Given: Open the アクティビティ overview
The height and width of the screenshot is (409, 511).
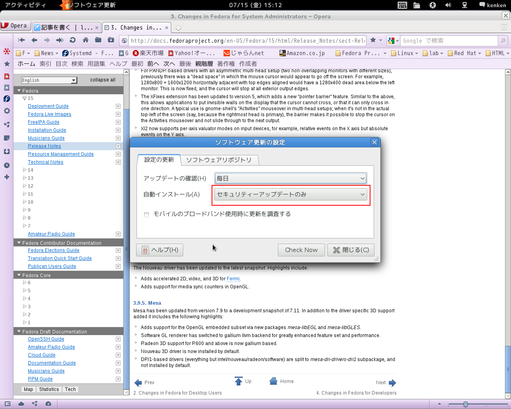Looking at the screenshot, I should click(25, 5).
